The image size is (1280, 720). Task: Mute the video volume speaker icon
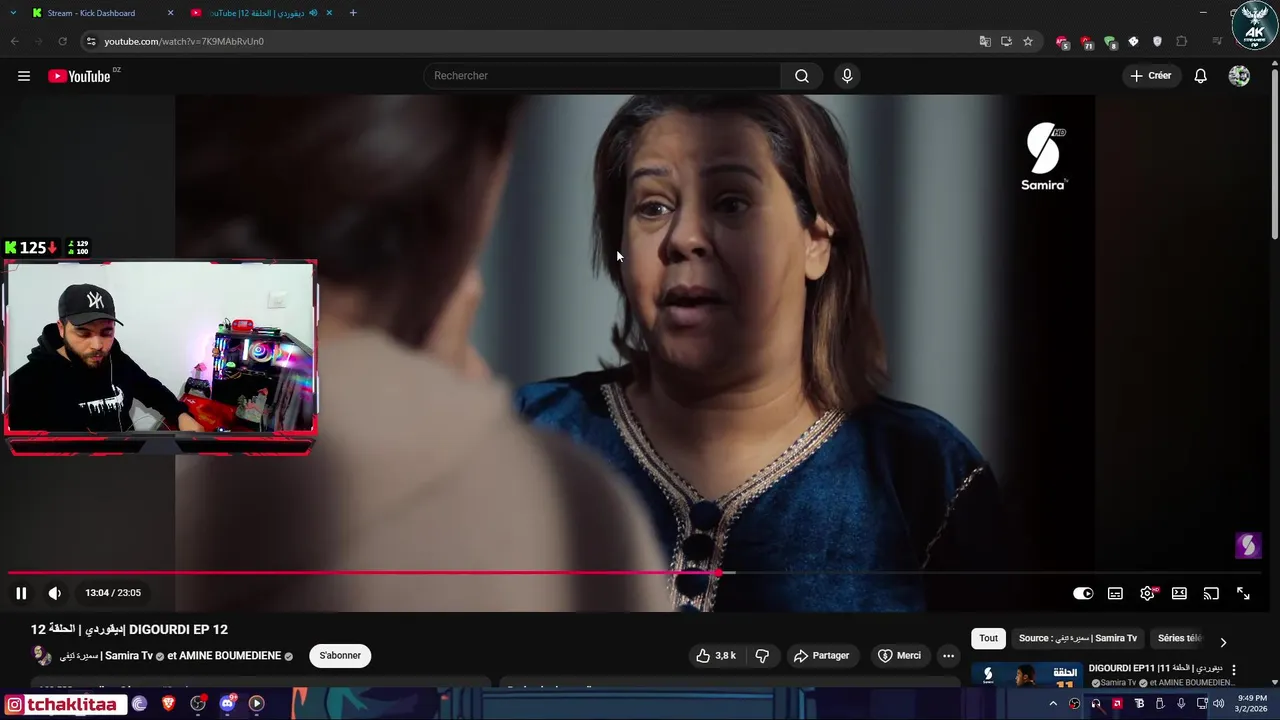(55, 593)
